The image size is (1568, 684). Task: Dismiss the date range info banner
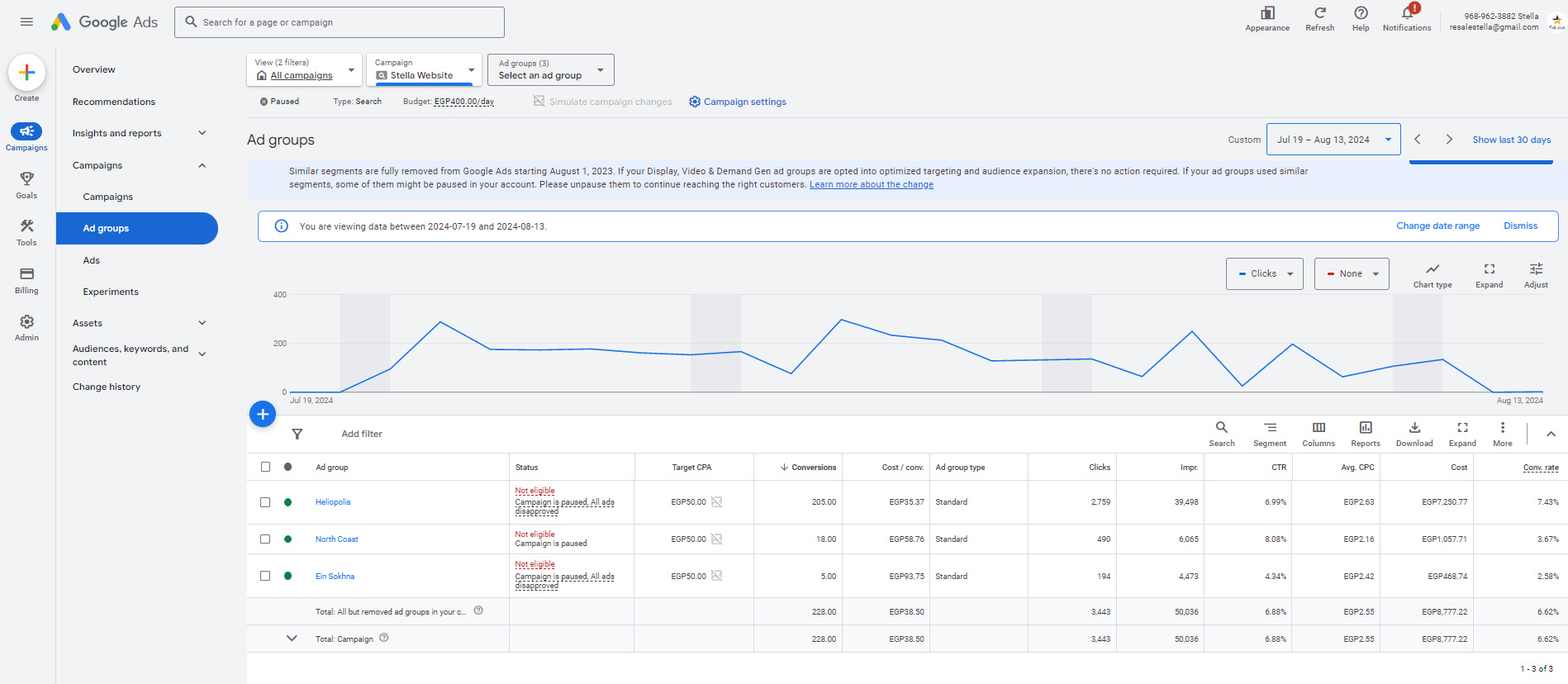tap(1520, 226)
